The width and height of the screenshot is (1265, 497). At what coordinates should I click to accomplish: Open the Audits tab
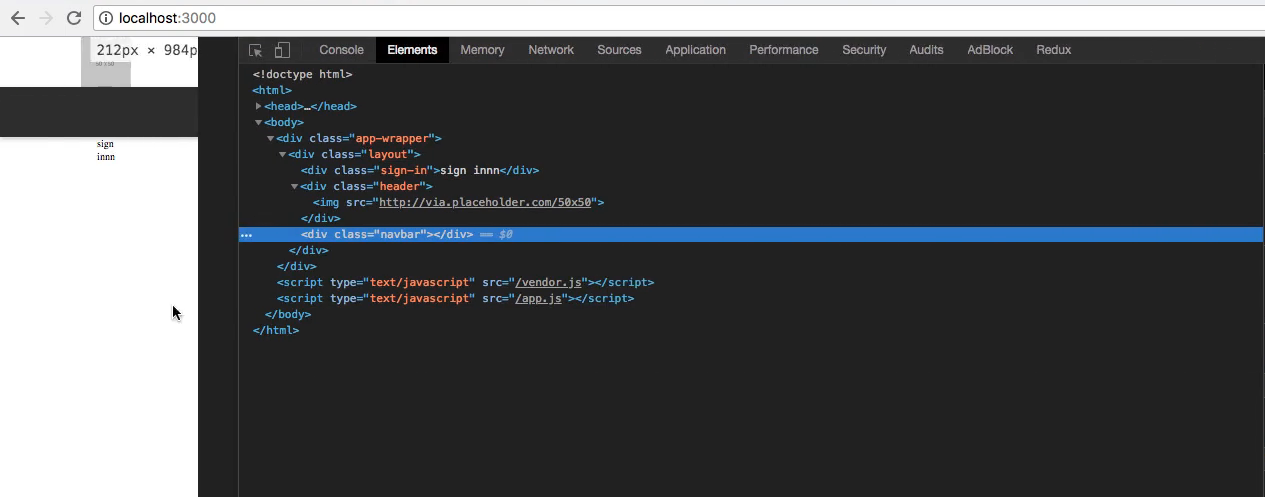pyautogui.click(x=926, y=50)
